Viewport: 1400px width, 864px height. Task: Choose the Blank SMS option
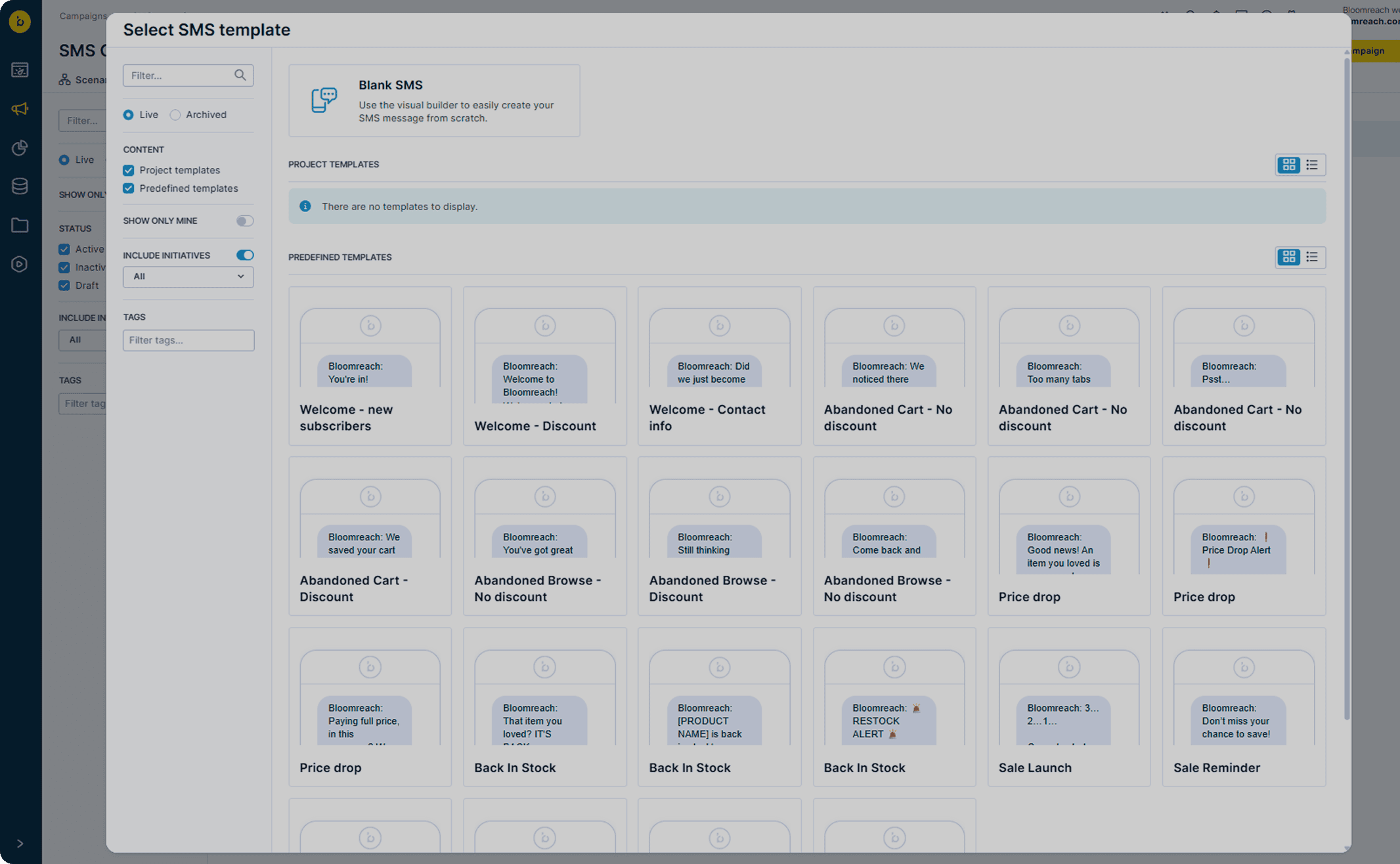tap(434, 100)
